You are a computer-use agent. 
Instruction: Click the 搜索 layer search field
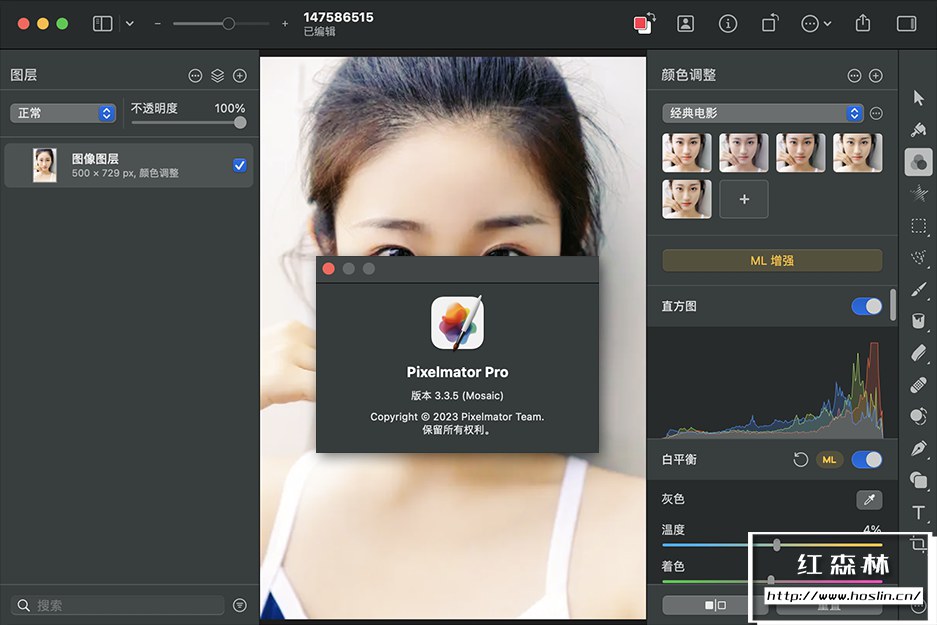pyautogui.click(x=120, y=605)
